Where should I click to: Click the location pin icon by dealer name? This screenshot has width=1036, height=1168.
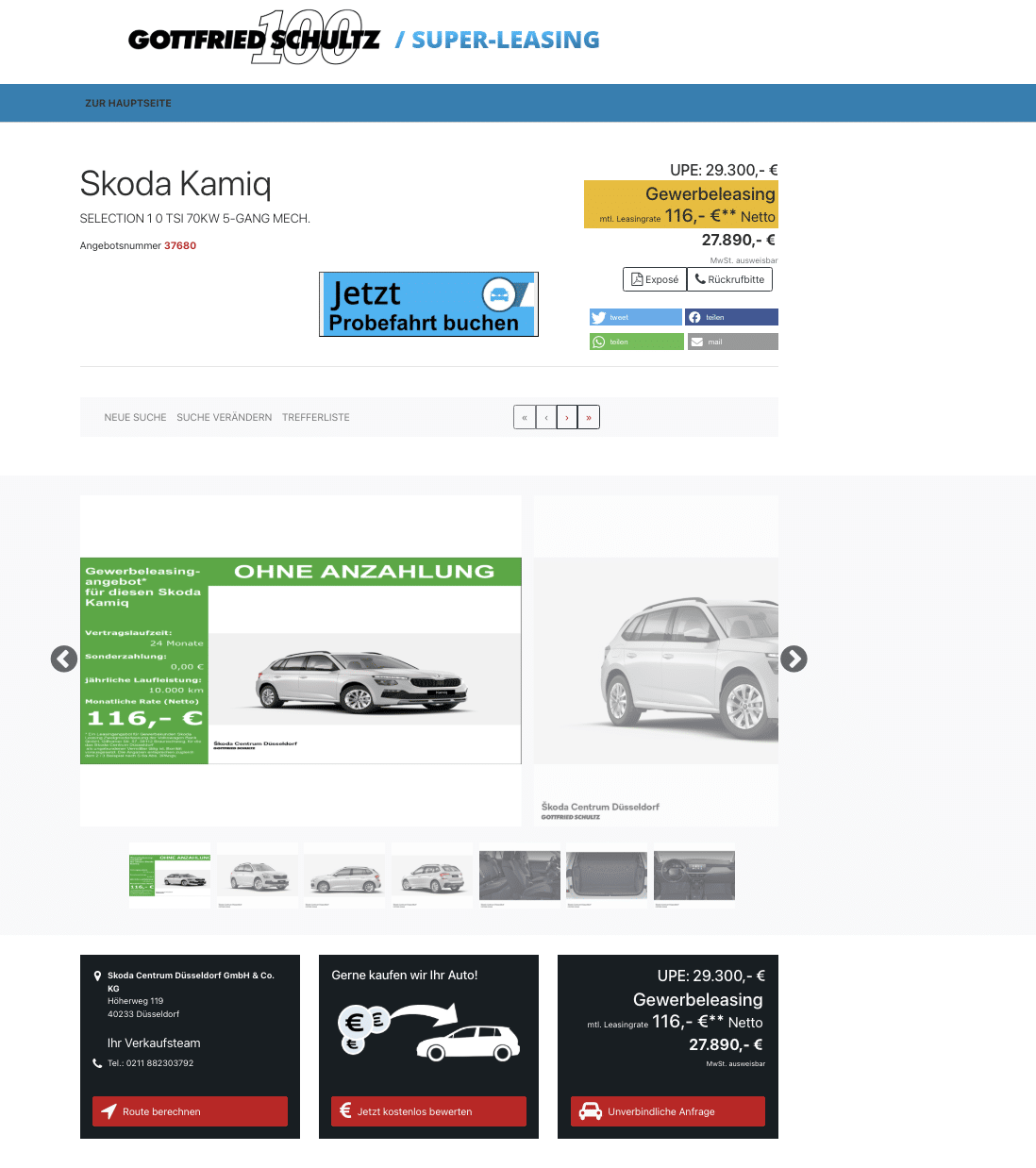(x=97, y=976)
